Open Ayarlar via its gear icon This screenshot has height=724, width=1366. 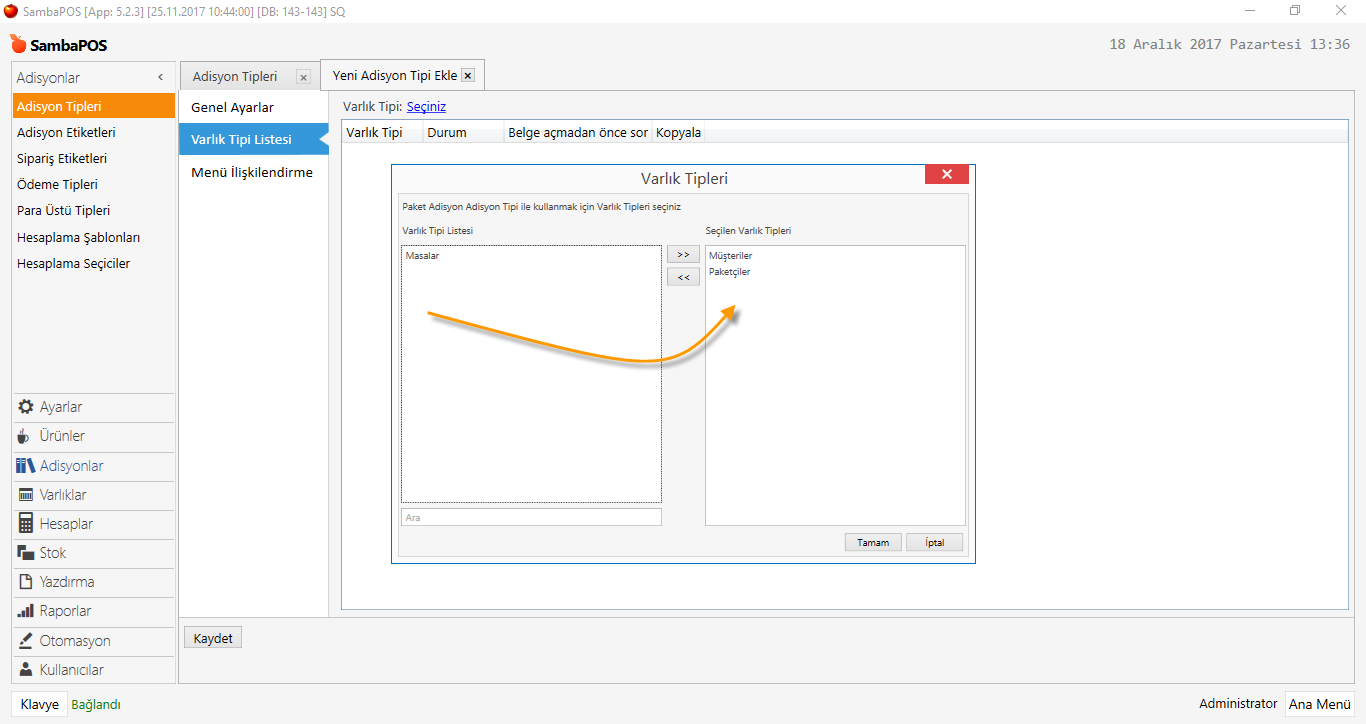coord(26,407)
